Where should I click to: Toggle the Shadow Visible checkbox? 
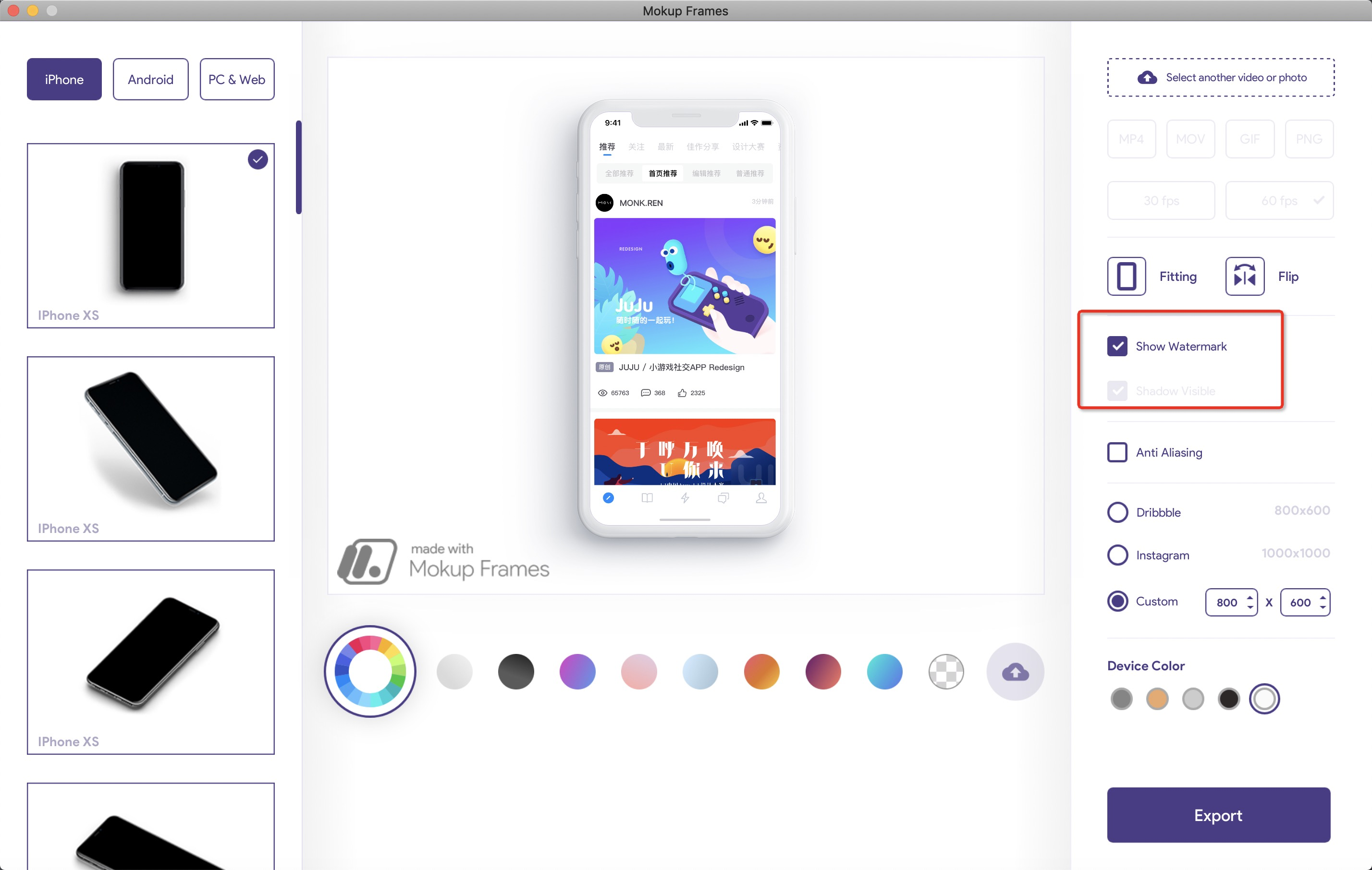[1117, 391]
